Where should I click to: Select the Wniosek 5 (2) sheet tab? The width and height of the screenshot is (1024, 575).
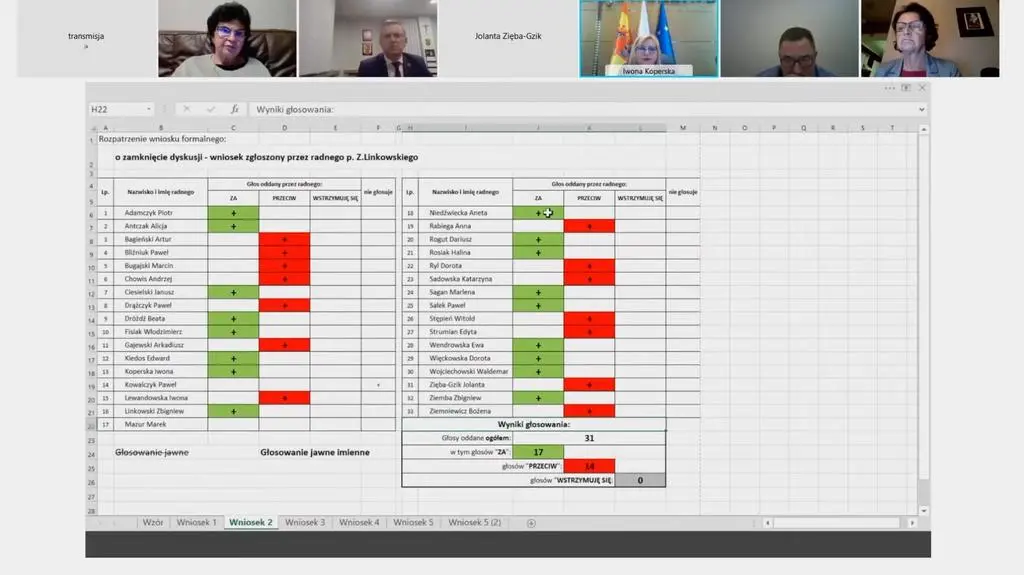click(475, 523)
